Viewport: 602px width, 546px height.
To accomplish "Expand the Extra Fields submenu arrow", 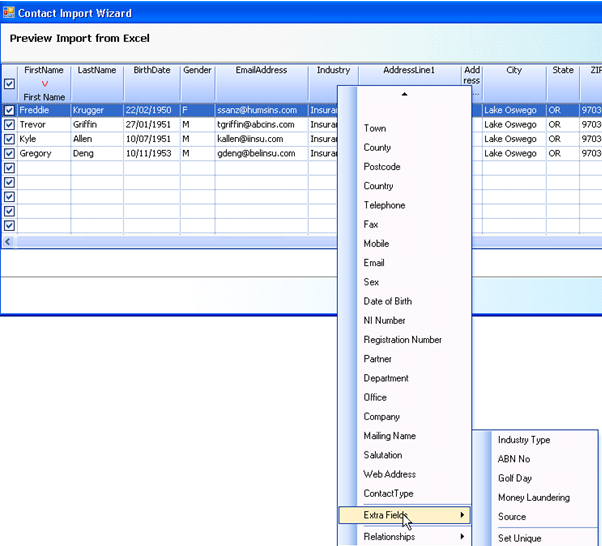I will coord(463,515).
